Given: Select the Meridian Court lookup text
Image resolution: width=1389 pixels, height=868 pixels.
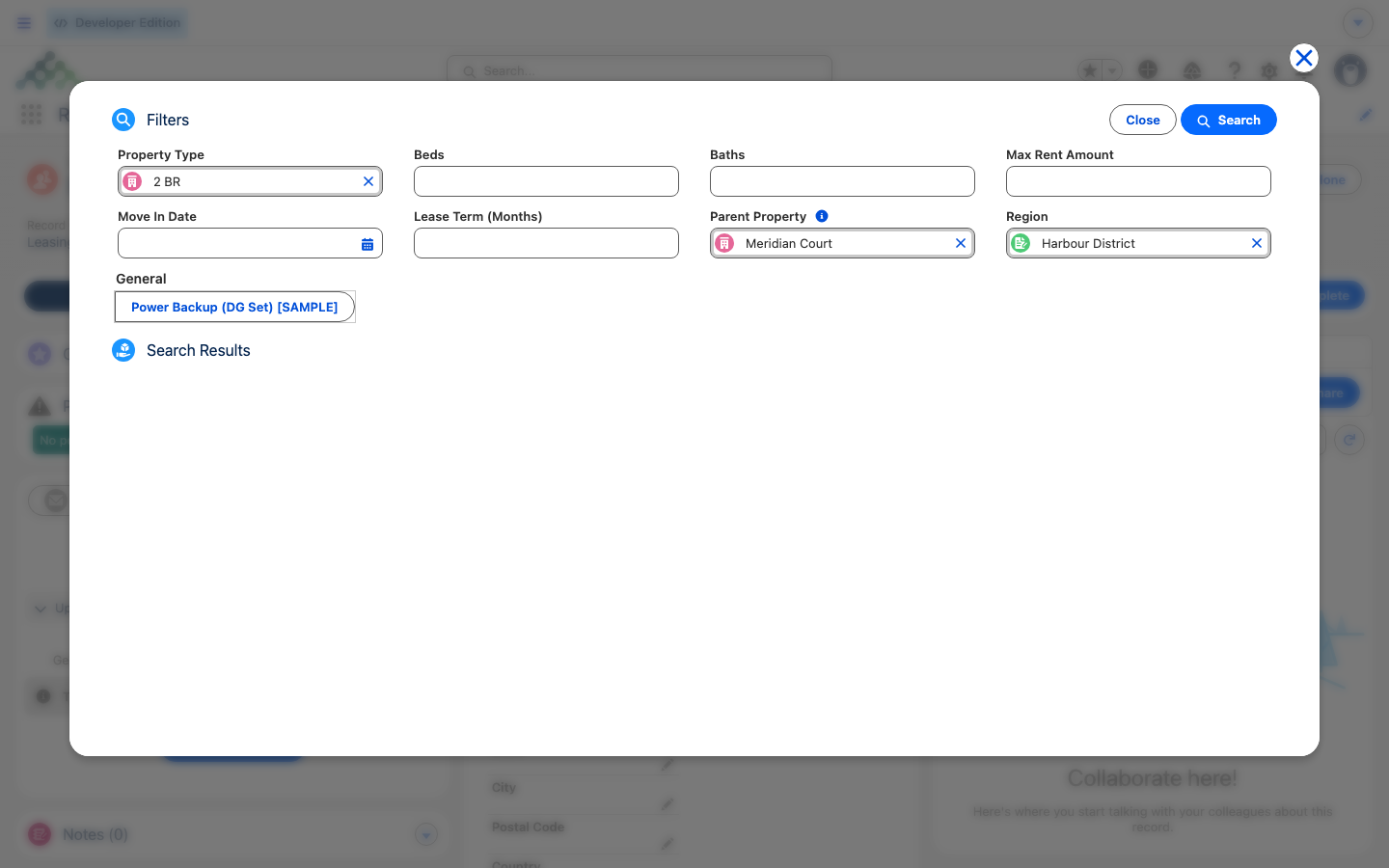Looking at the screenshot, I should [x=789, y=243].
